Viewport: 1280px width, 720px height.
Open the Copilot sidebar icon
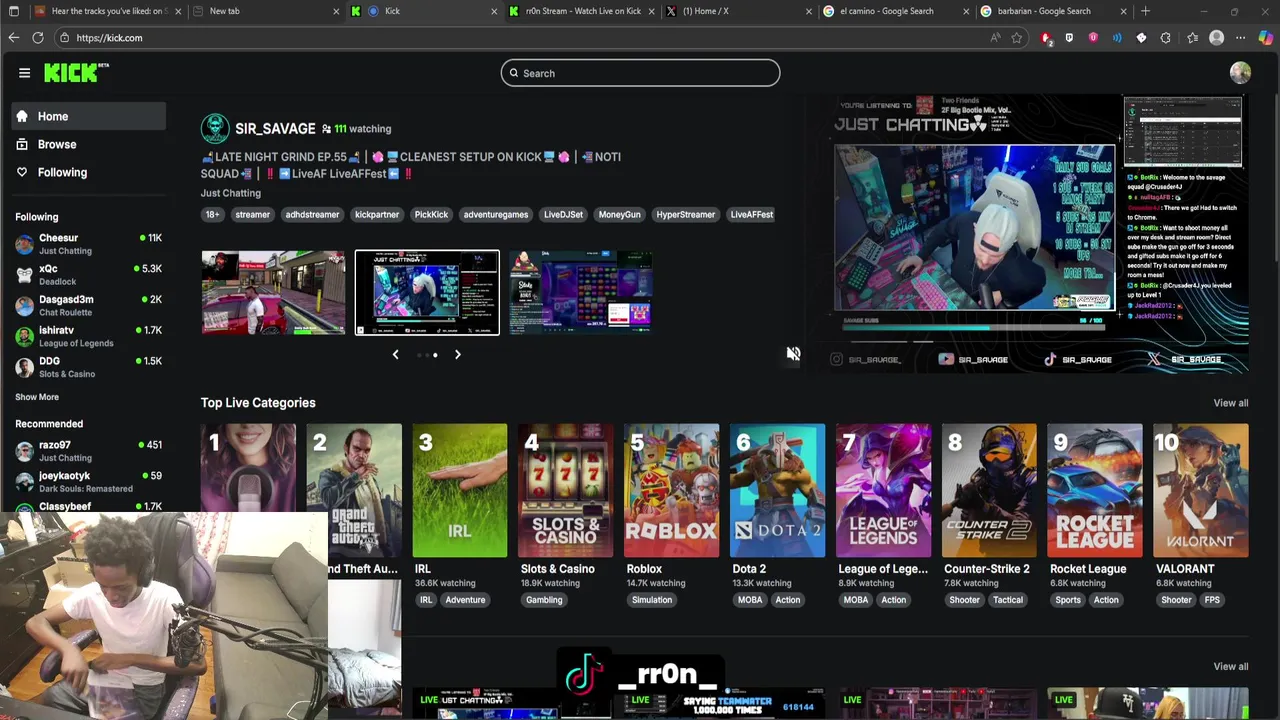coord(1265,38)
